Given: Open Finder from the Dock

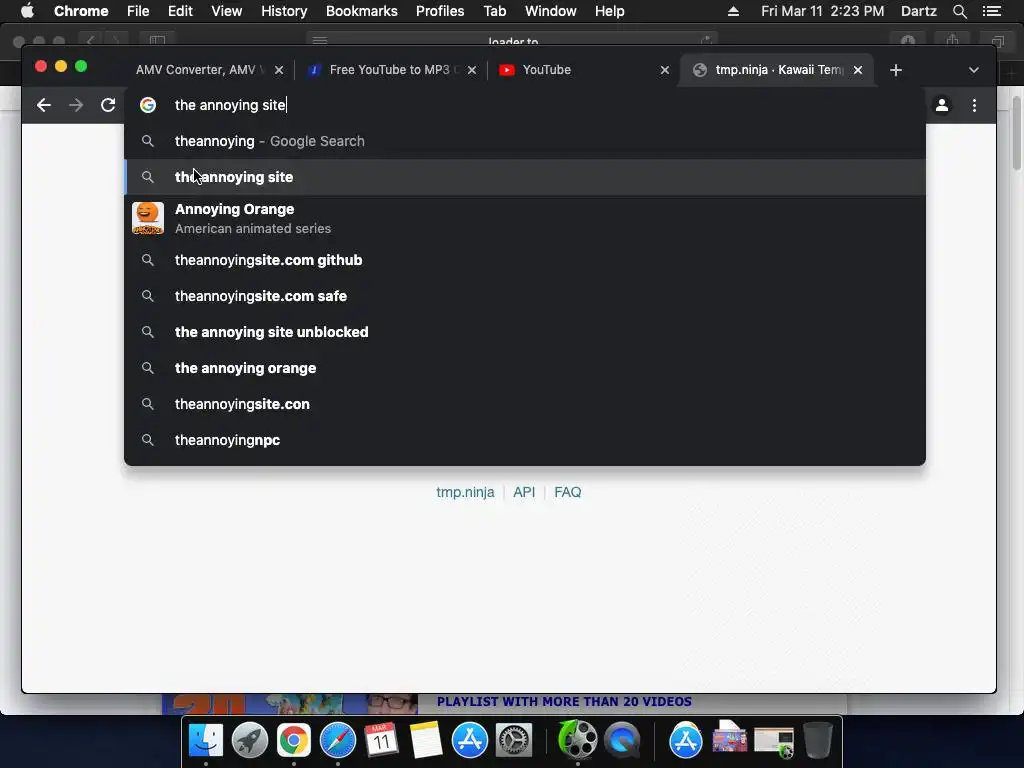Looking at the screenshot, I should [206, 740].
